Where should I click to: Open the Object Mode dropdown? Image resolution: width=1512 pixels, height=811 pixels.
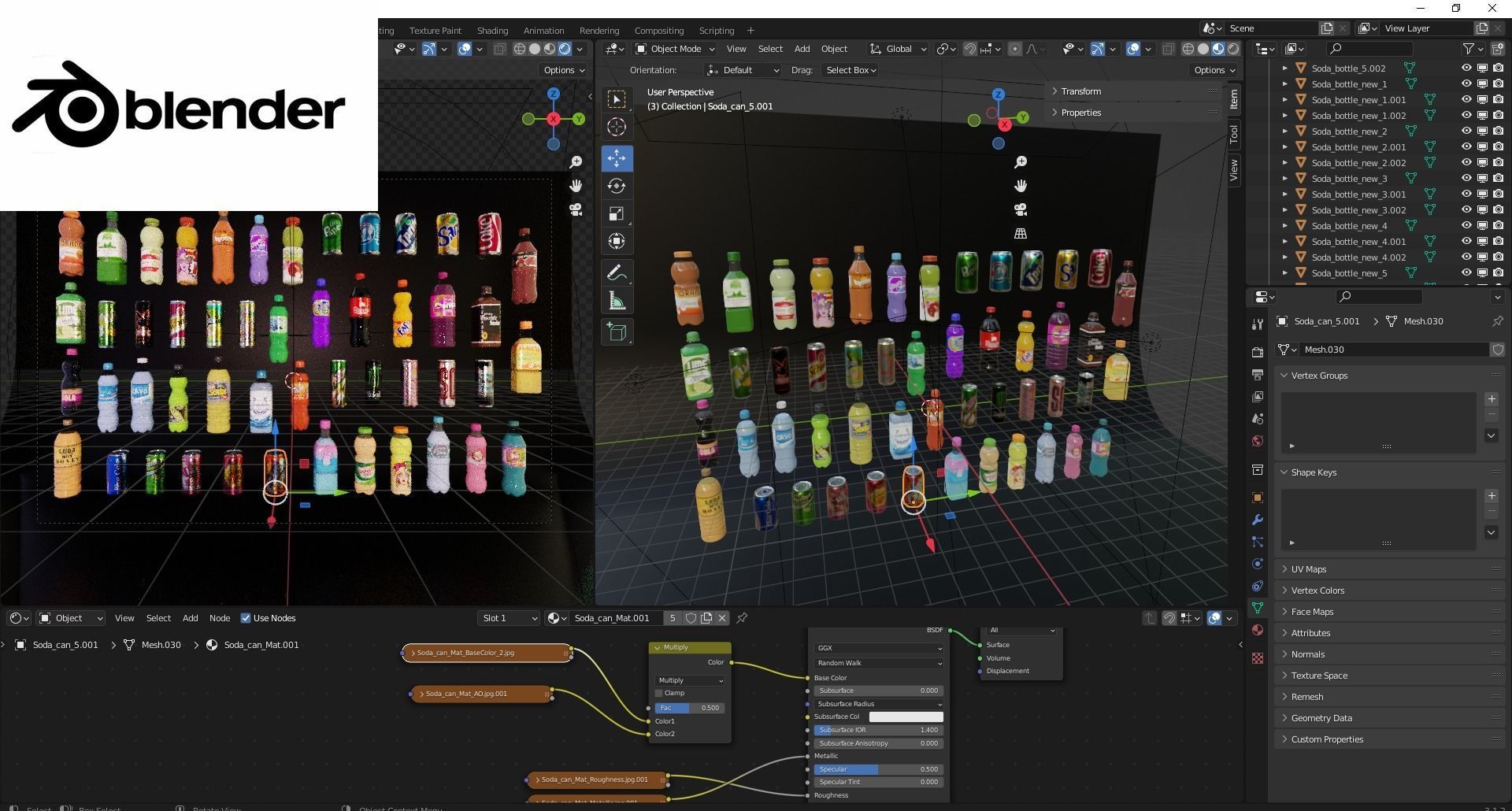[x=675, y=49]
